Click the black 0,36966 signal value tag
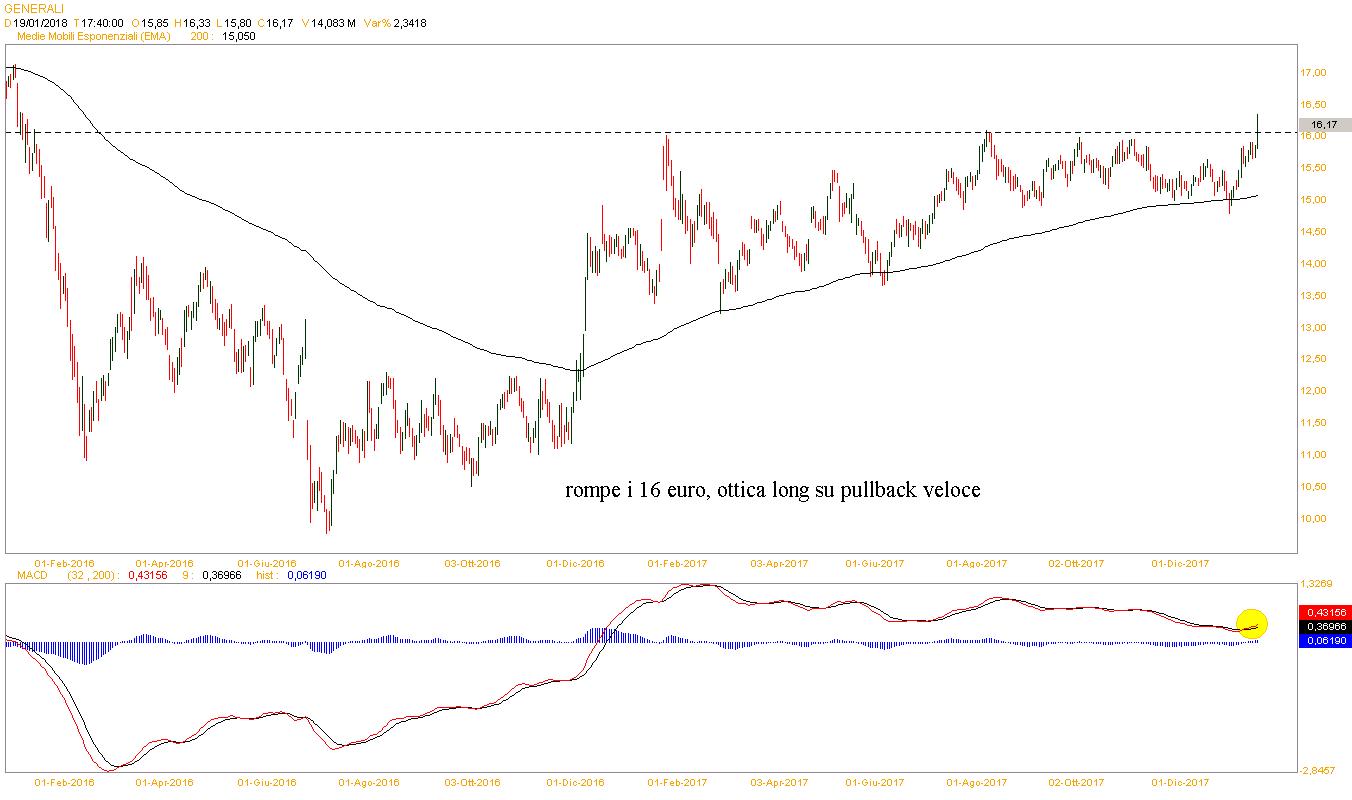Viewport: 1352px width, 800px height. pos(1324,626)
